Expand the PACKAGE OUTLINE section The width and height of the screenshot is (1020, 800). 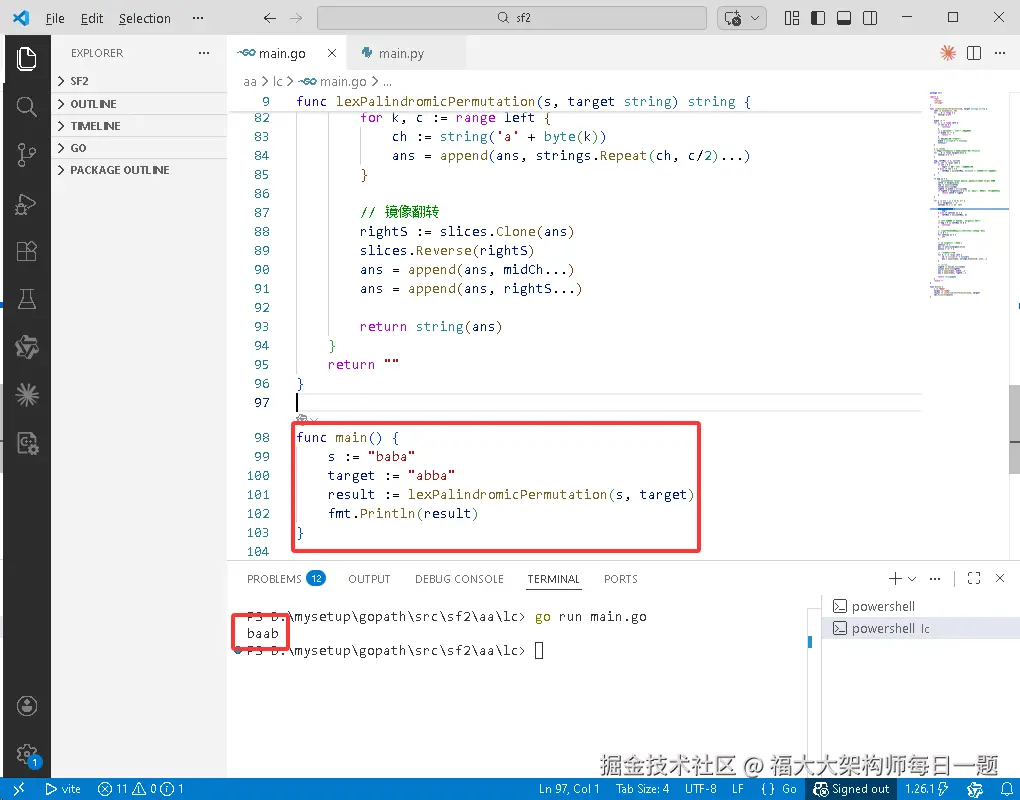[139, 170]
